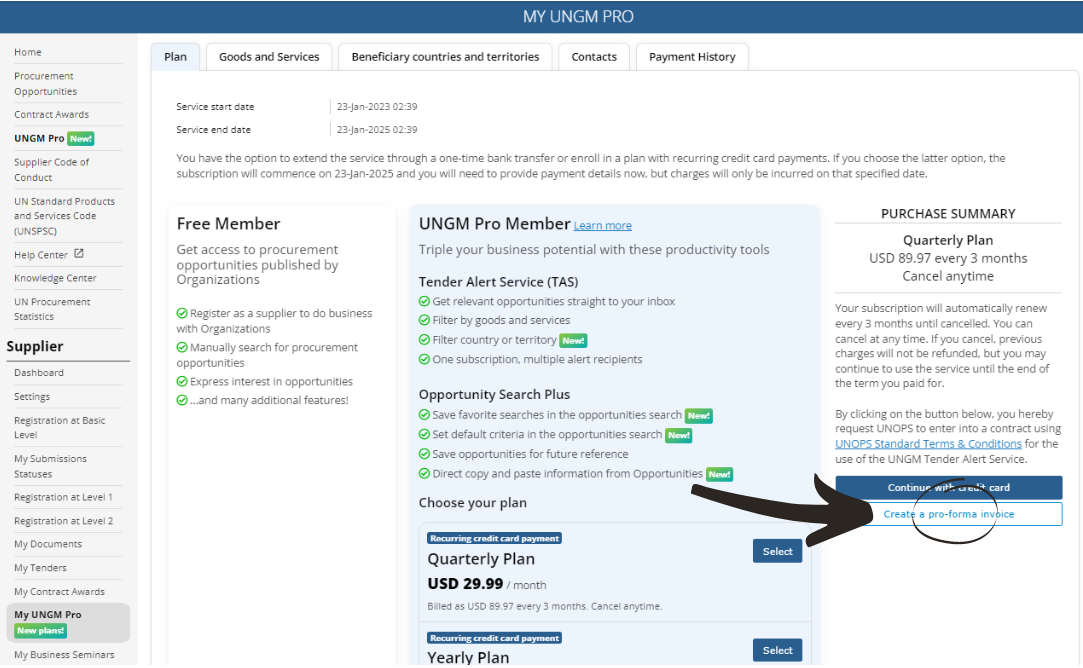This screenshot has height=668, width=1083.
Task: Click the New! badge beside UNGM Pro sidebar link
Action: click(x=80, y=139)
